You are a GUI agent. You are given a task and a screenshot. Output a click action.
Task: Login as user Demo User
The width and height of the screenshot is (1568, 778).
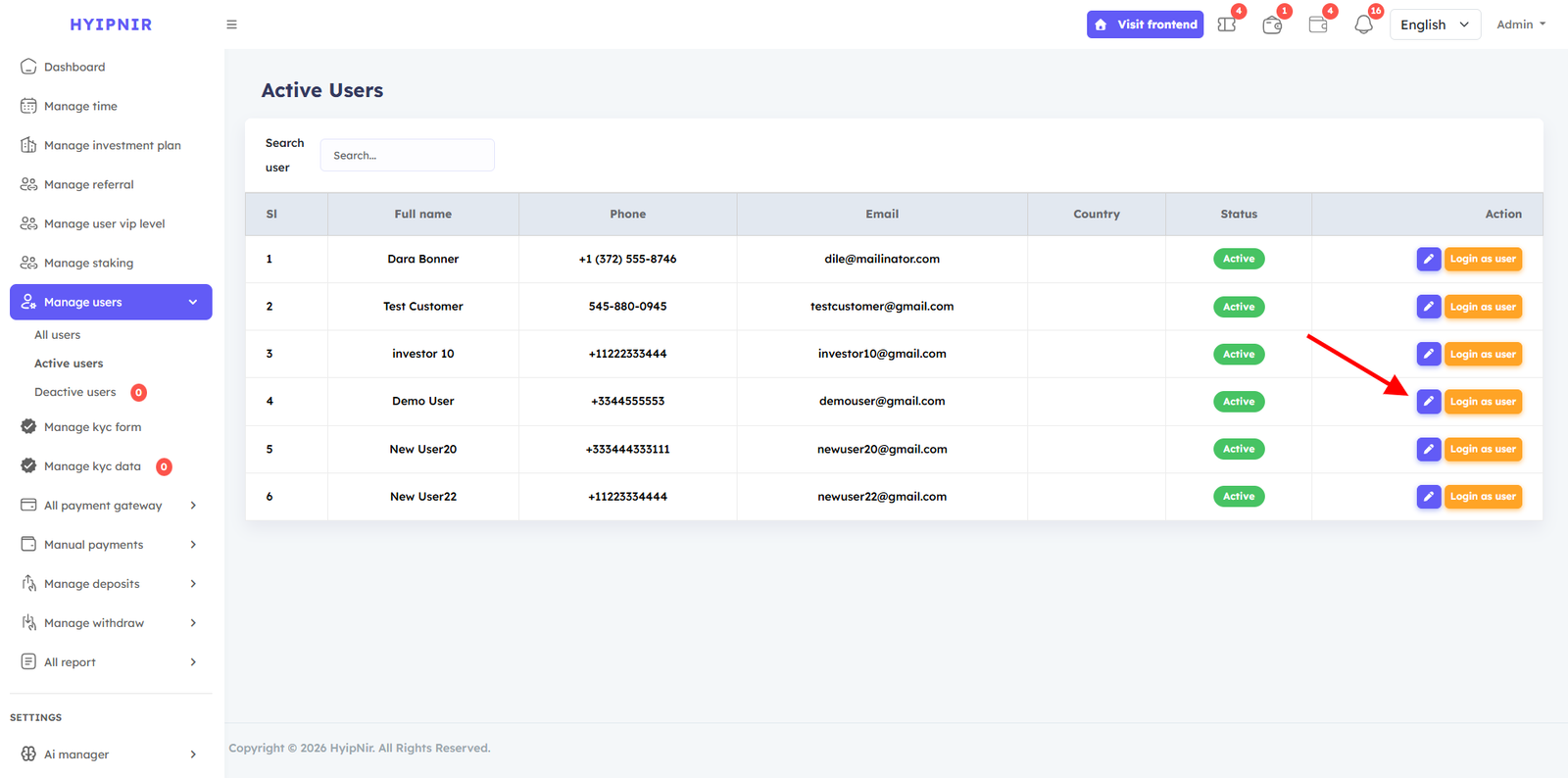[1483, 402]
